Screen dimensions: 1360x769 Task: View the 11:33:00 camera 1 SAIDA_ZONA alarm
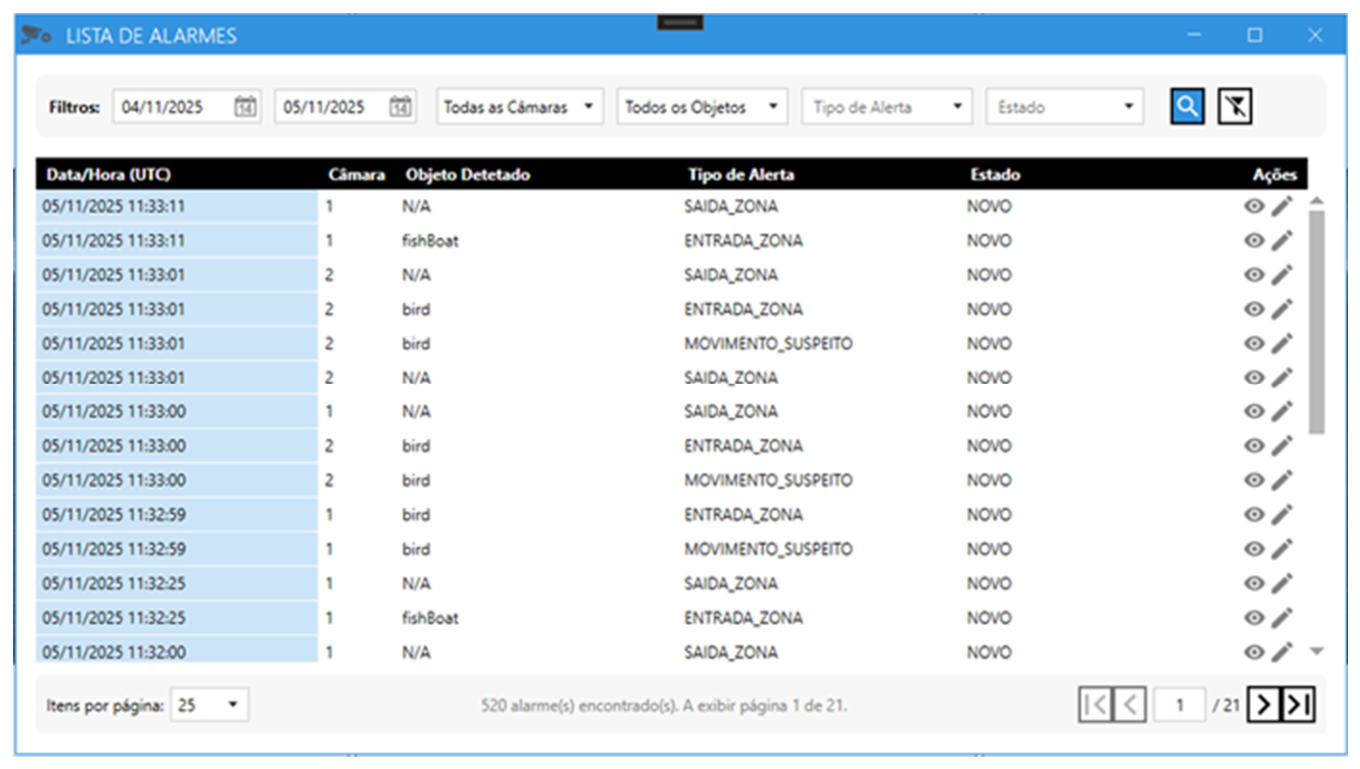pos(1254,411)
